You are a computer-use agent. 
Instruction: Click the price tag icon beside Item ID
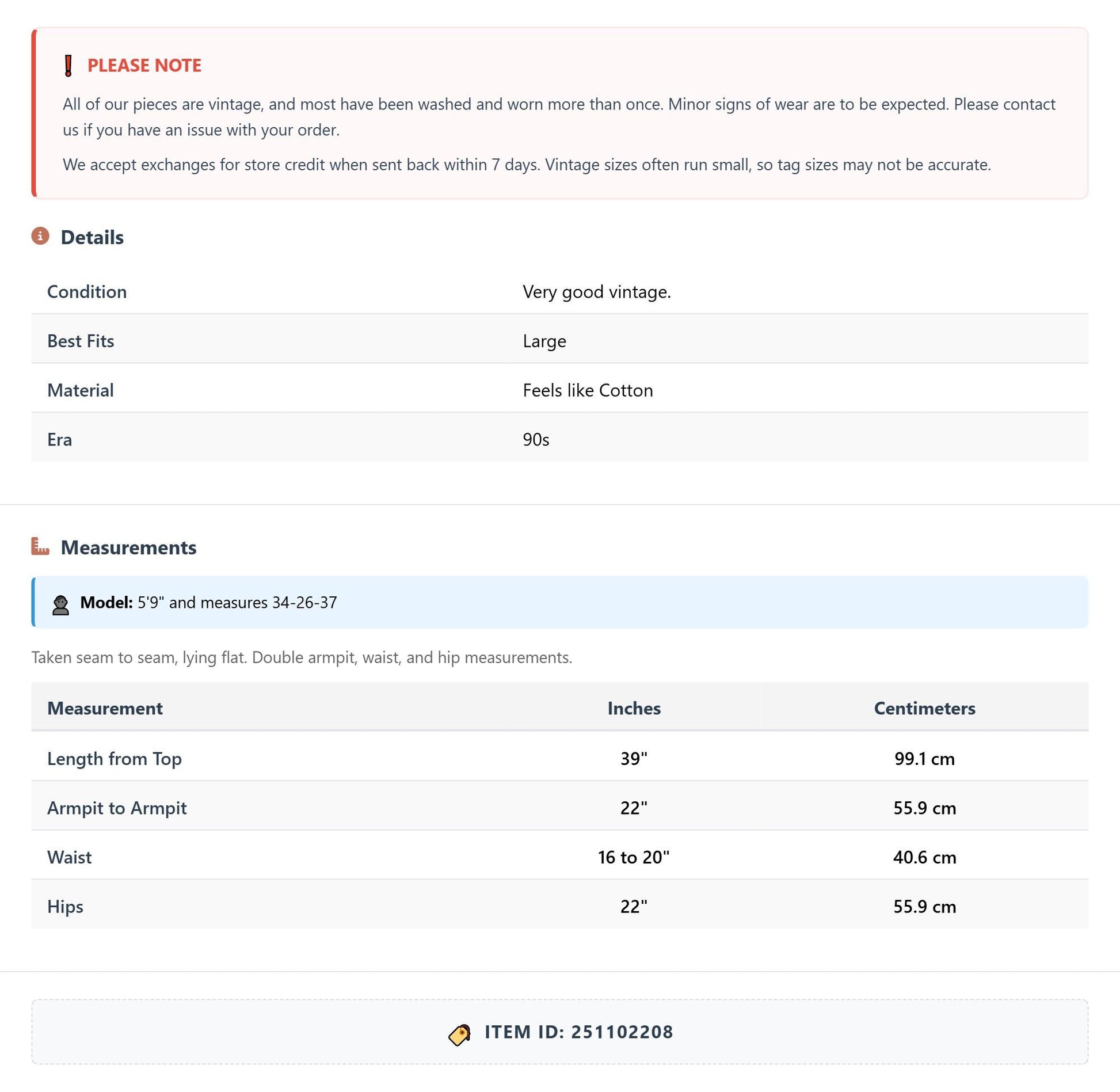(x=459, y=1034)
